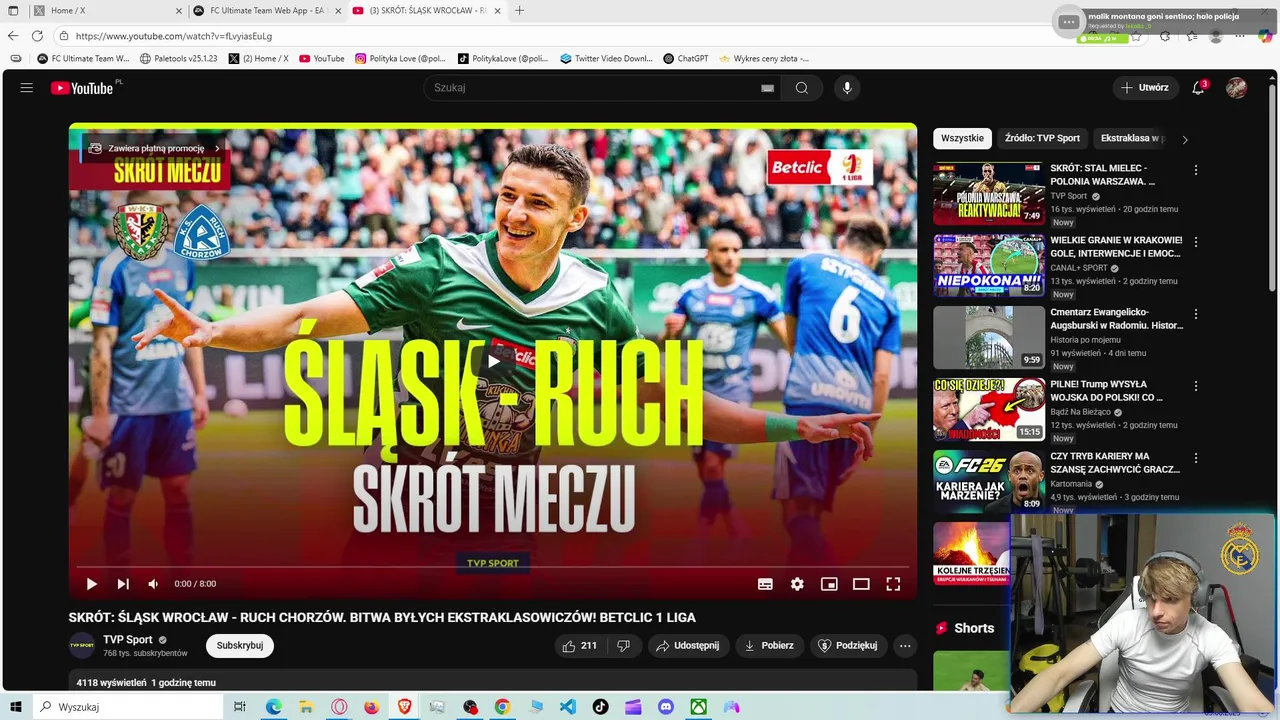Viewport: 1280px width, 720px height.
Task: Open the TVP Sport channel name link
Action: (128, 640)
